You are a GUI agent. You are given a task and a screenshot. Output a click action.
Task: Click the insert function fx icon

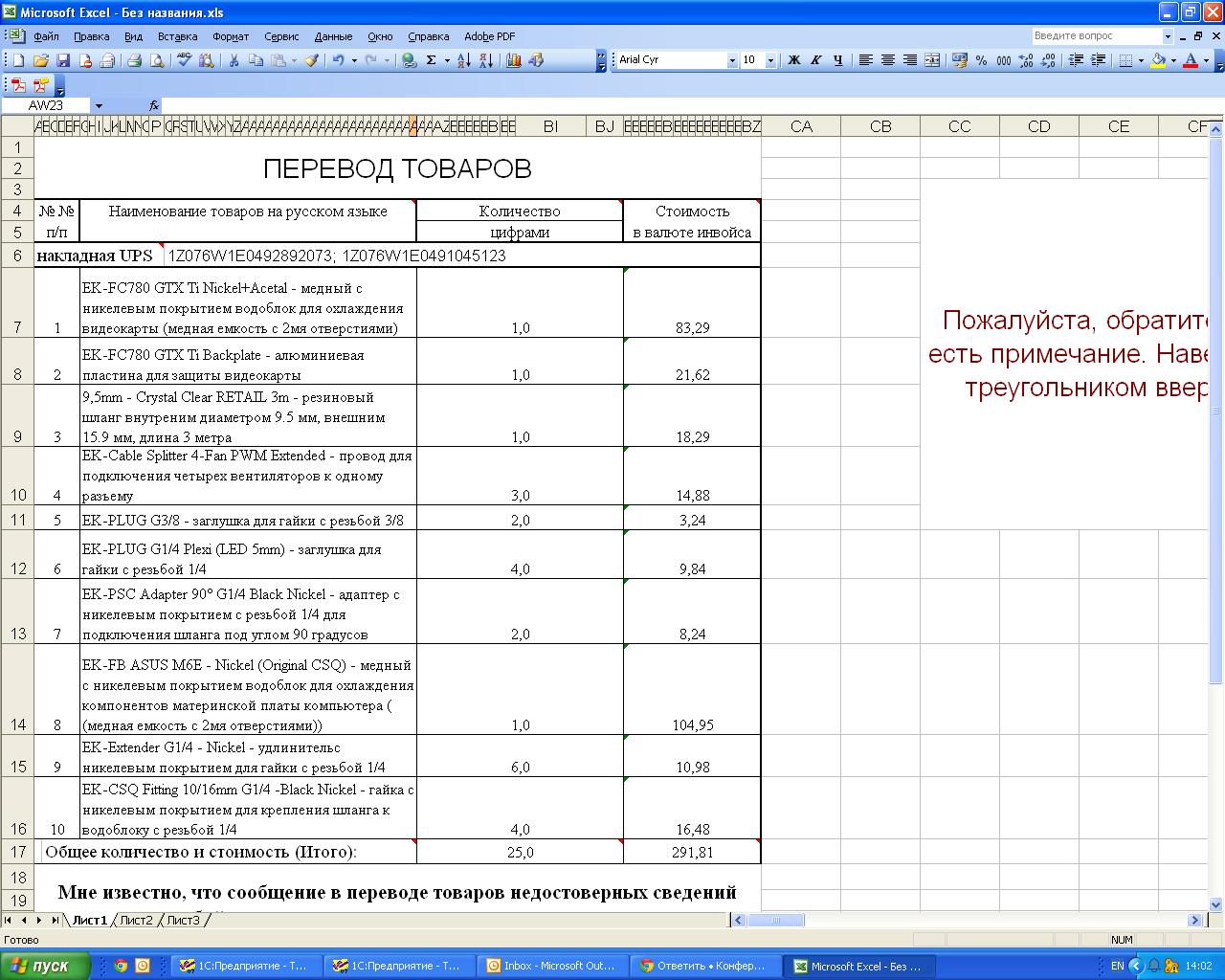click(154, 105)
